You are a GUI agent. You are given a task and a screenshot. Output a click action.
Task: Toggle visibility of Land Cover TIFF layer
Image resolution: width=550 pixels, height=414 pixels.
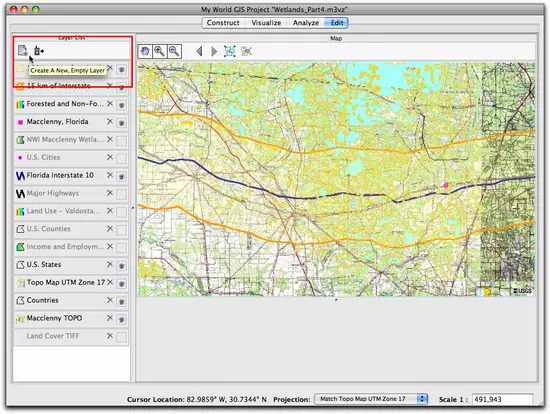(x=121, y=337)
